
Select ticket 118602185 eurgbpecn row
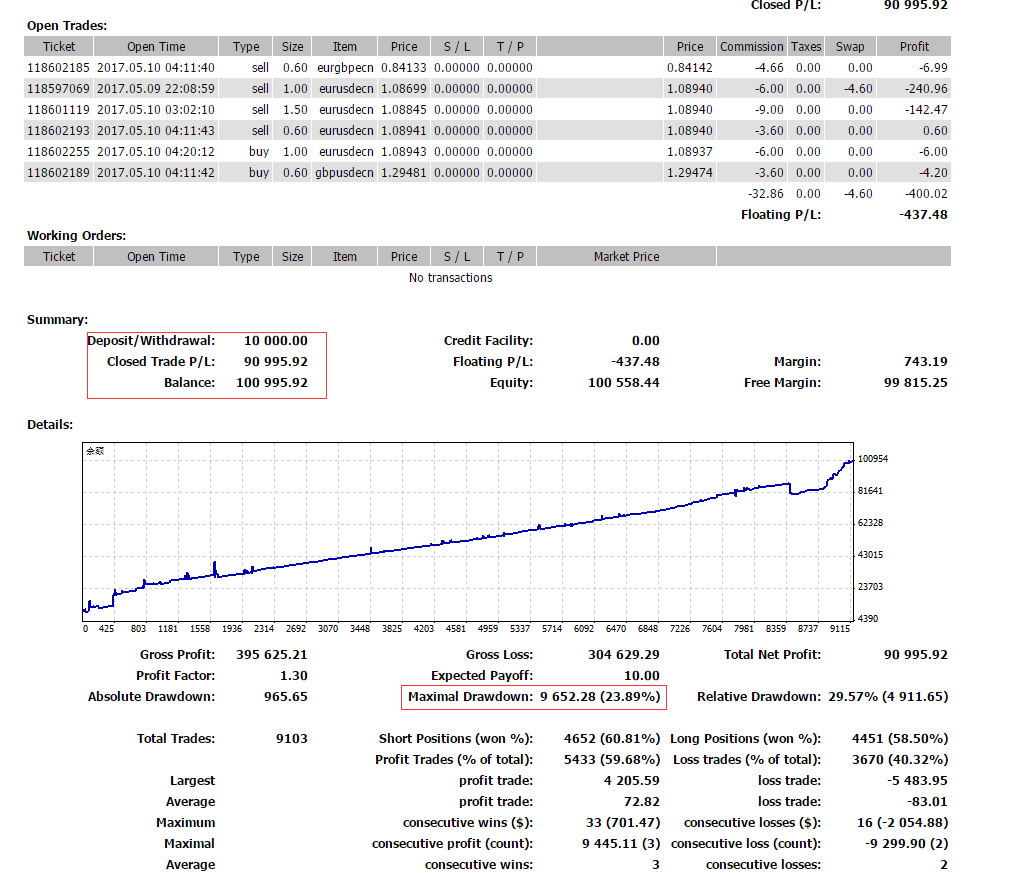coord(487,67)
